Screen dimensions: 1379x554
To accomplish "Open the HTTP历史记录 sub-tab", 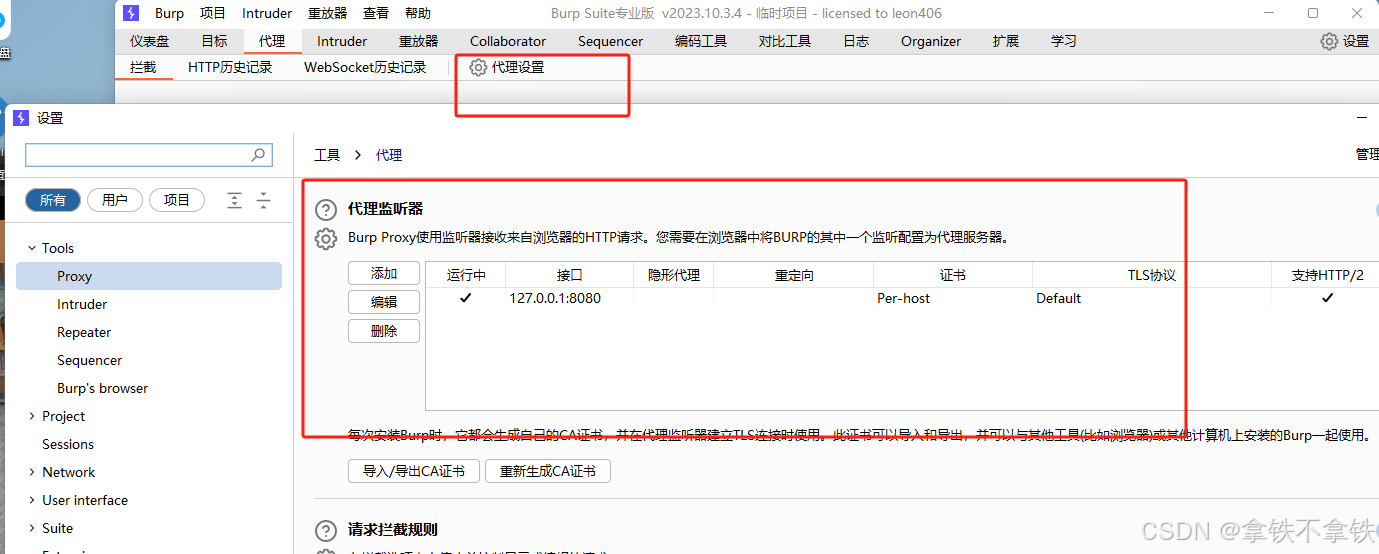I will (230, 67).
